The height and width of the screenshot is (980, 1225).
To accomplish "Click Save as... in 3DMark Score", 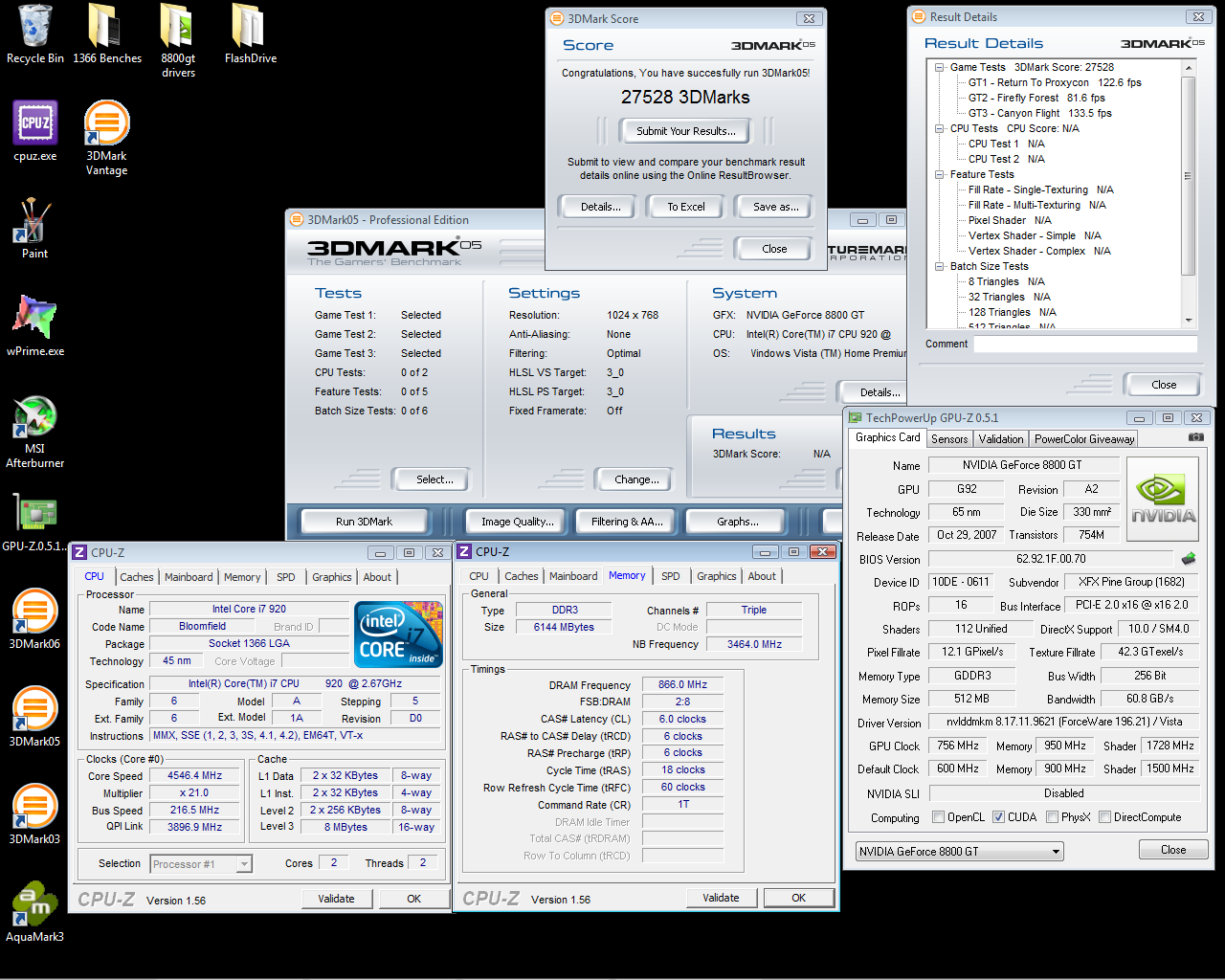I will point(775,207).
